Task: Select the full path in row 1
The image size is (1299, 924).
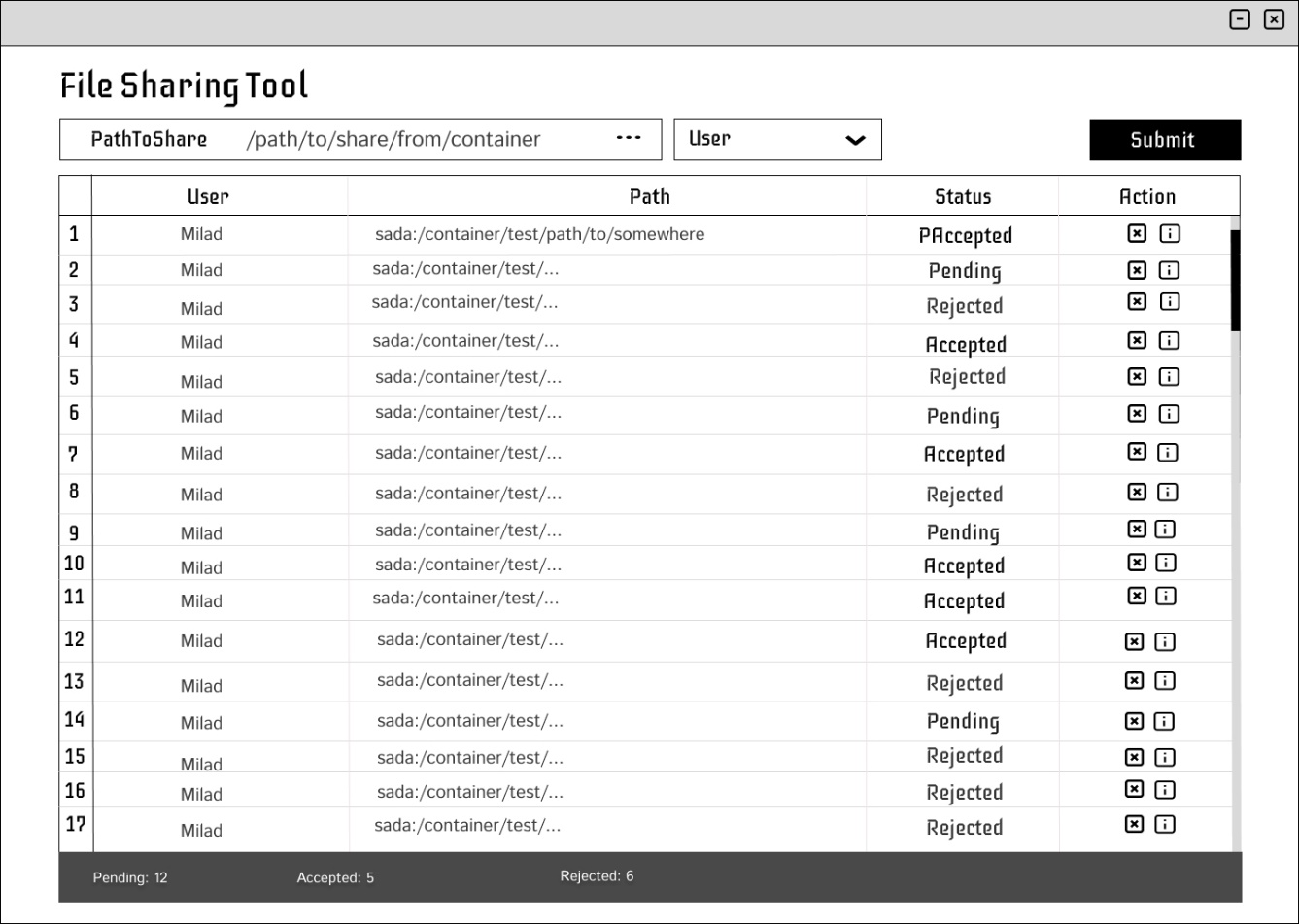Action: coord(539,234)
